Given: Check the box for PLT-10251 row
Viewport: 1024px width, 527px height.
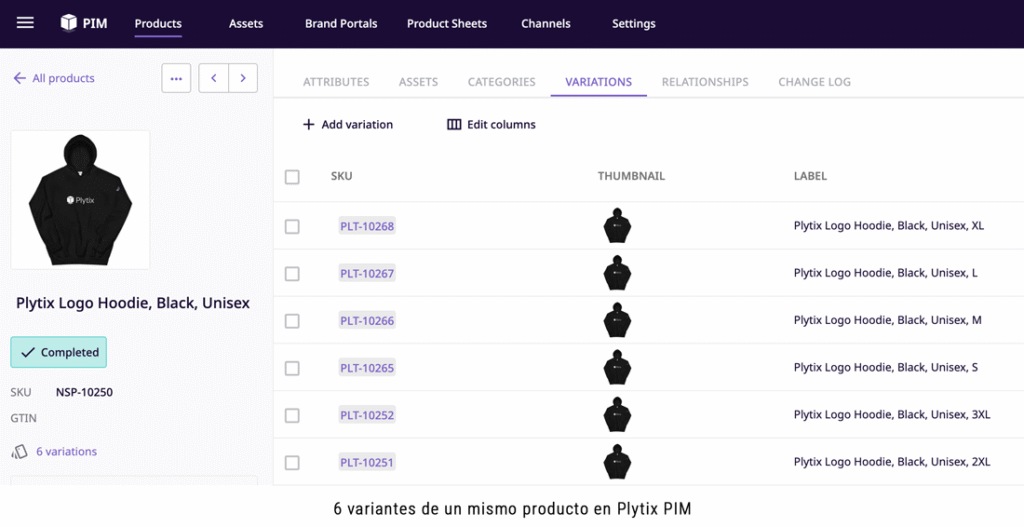Looking at the screenshot, I should [292, 463].
